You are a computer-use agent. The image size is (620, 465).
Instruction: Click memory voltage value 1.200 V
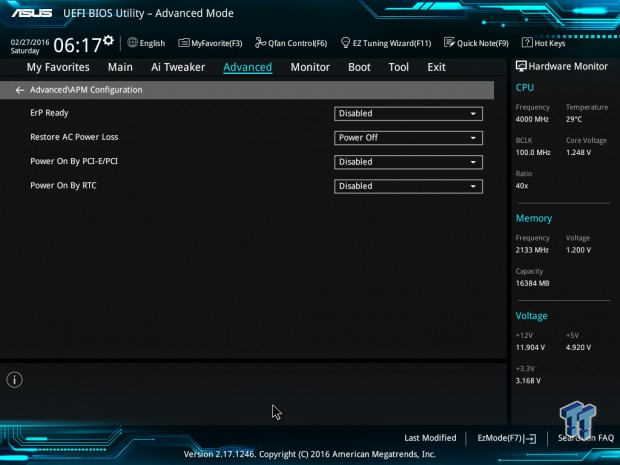(578, 250)
